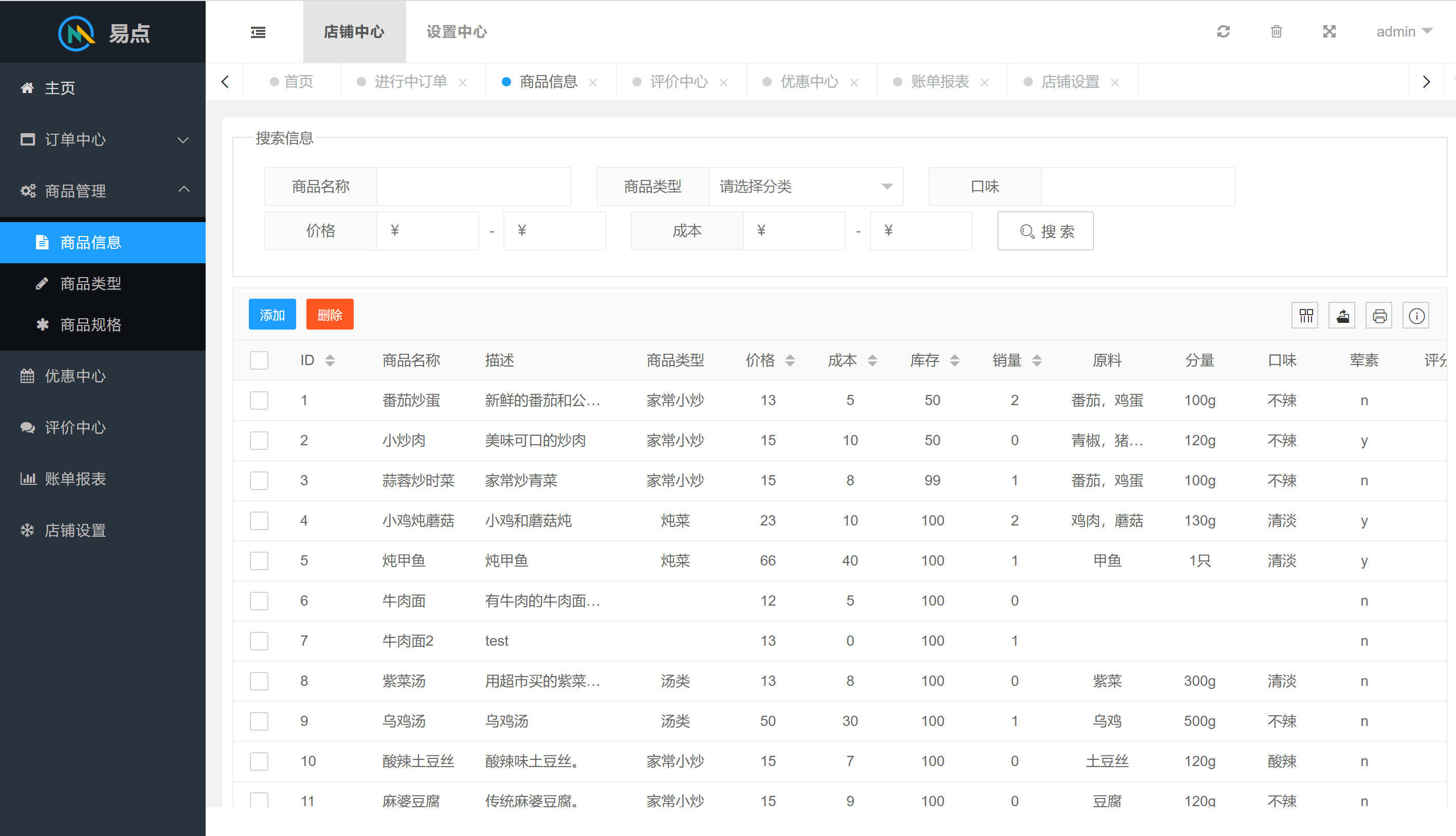This screenshot has height=836, width=1456.
Task: Sort table by 价格 column arrows
Action: pos(790,360)
